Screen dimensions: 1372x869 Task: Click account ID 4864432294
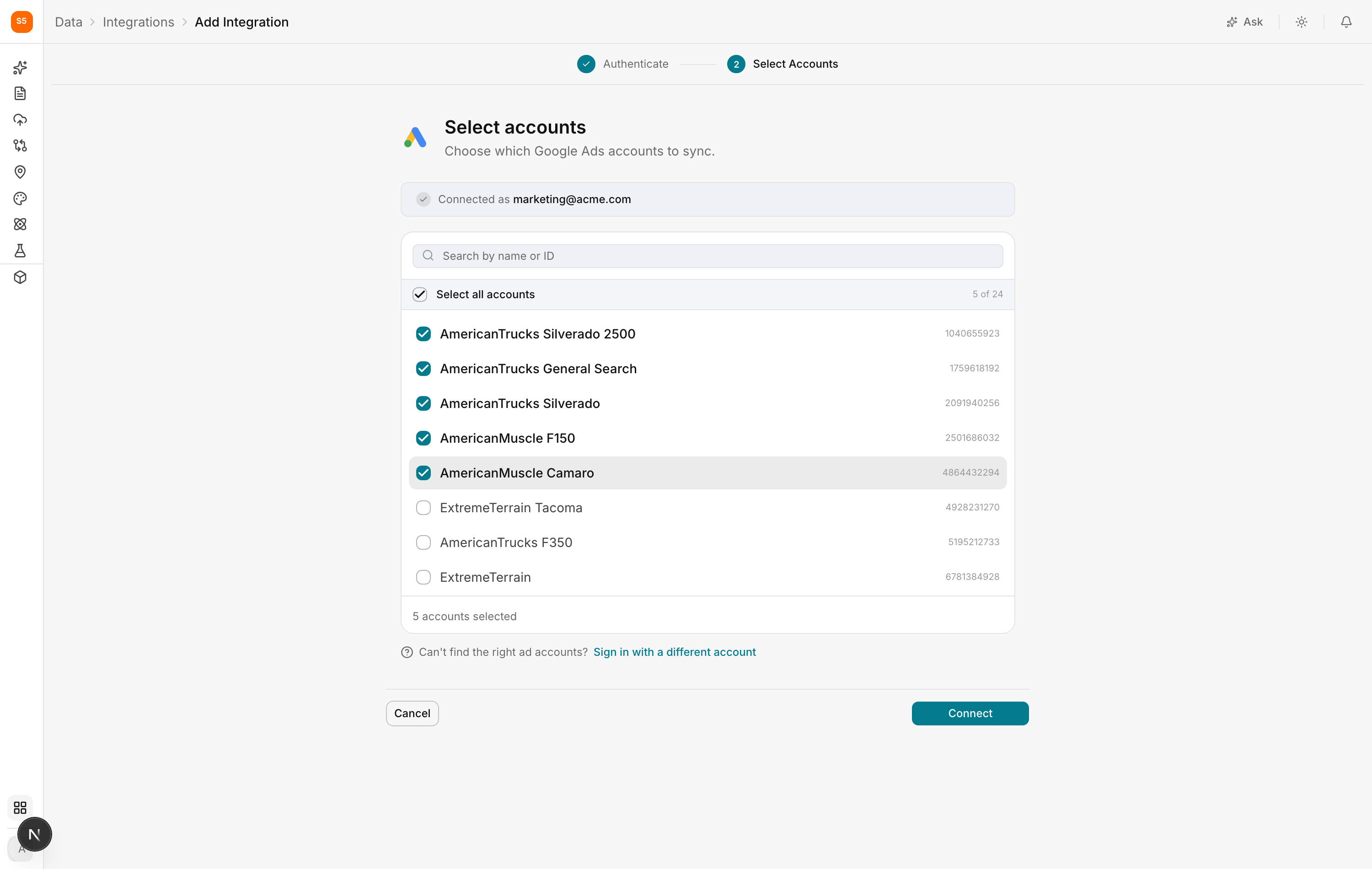point(971,472)
